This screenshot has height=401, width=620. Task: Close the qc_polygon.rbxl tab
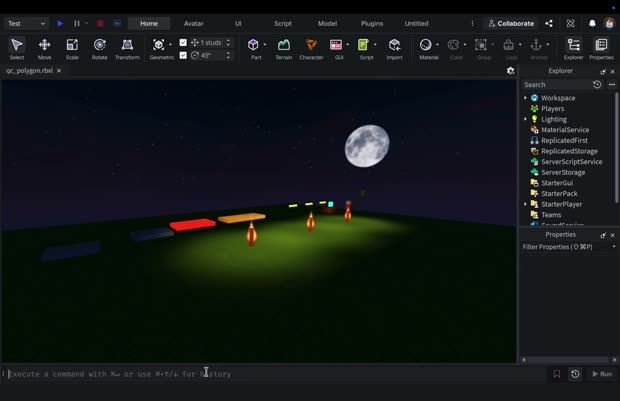(x=59, y=70)
